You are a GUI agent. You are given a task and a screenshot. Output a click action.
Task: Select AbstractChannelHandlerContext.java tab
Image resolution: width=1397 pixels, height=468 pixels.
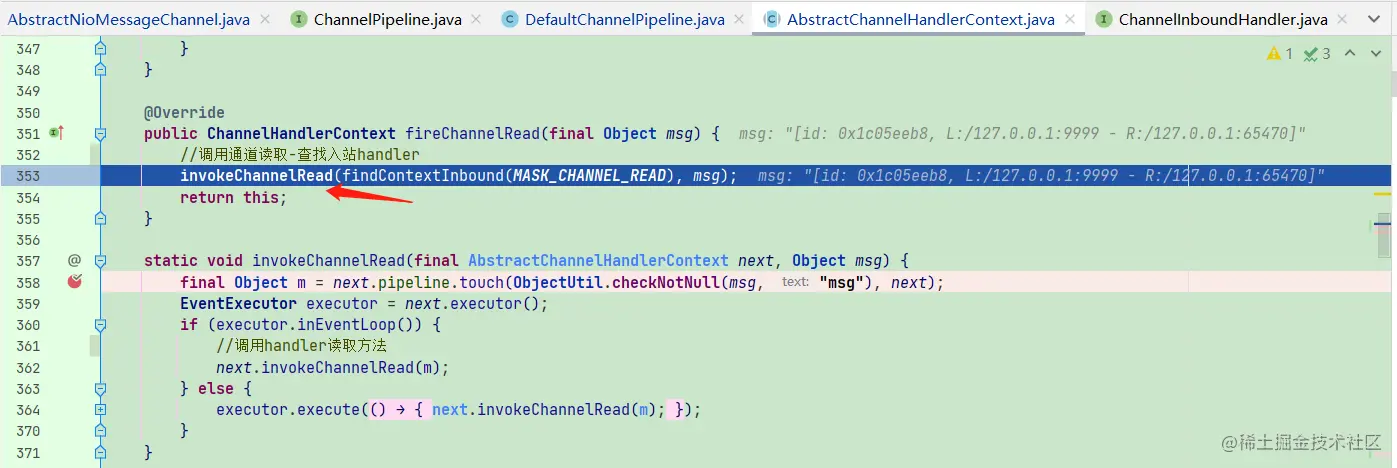pos(921,19)
